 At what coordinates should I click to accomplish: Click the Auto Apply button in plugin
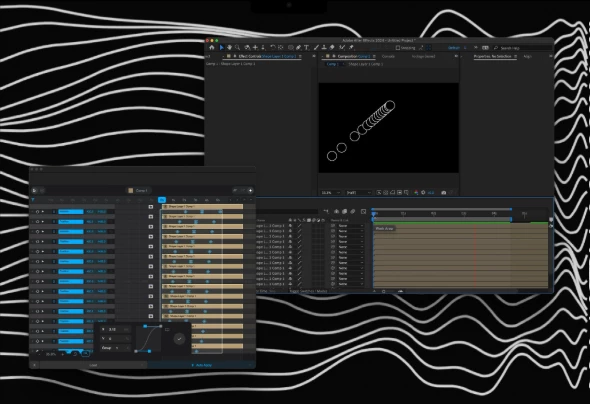click(202, 365)
